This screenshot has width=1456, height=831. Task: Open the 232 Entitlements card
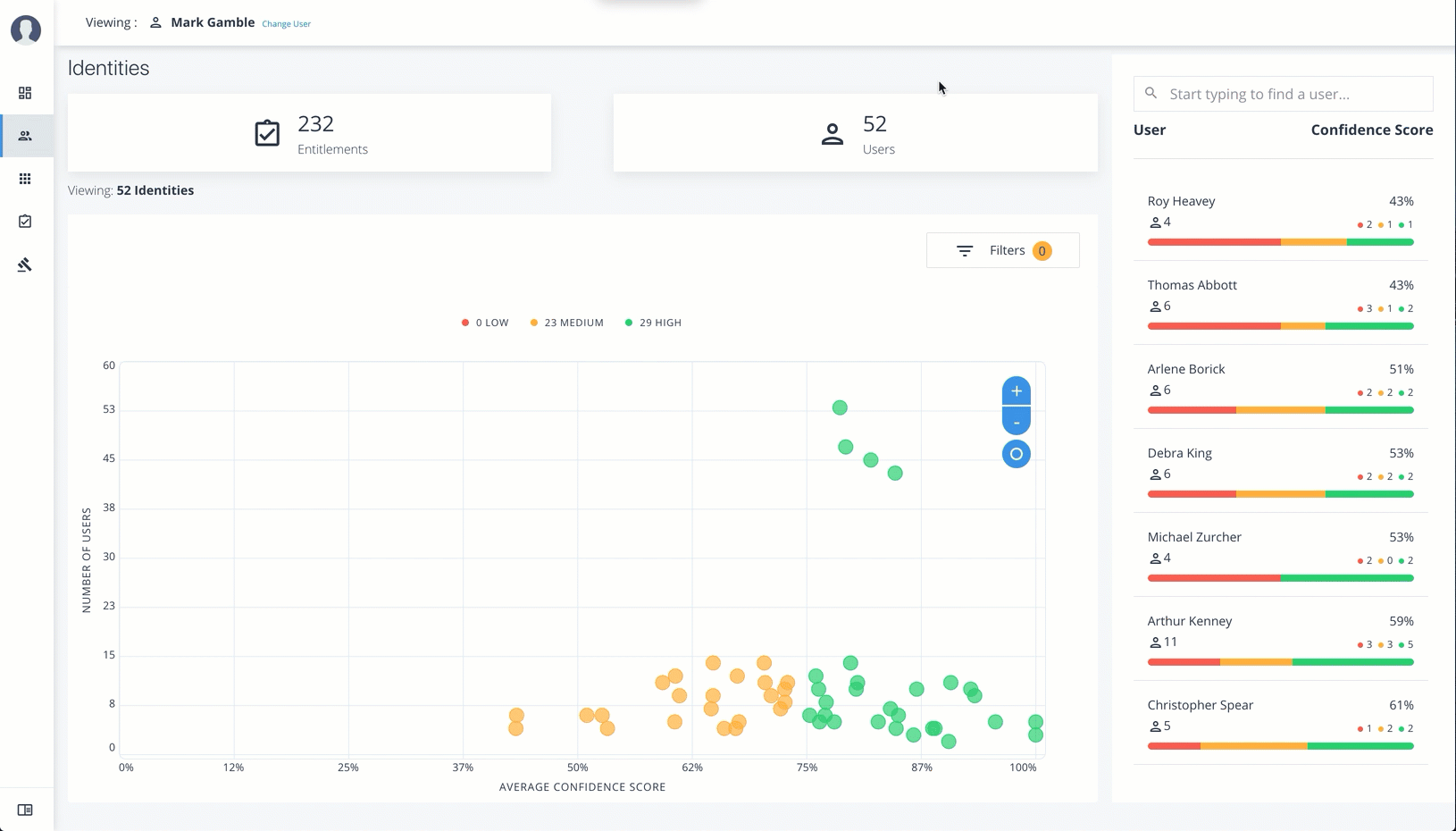(x=309, y=133)
